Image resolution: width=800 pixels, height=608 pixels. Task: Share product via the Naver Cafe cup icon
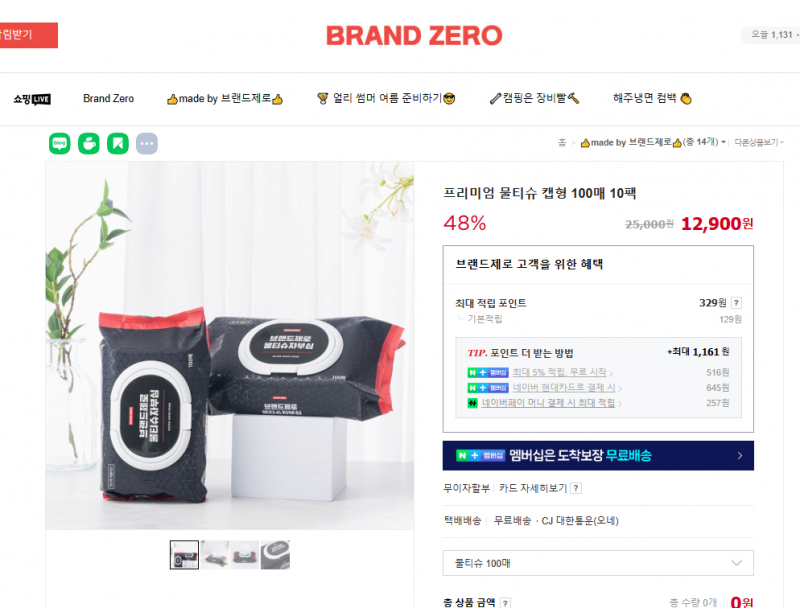coord(89,143)
